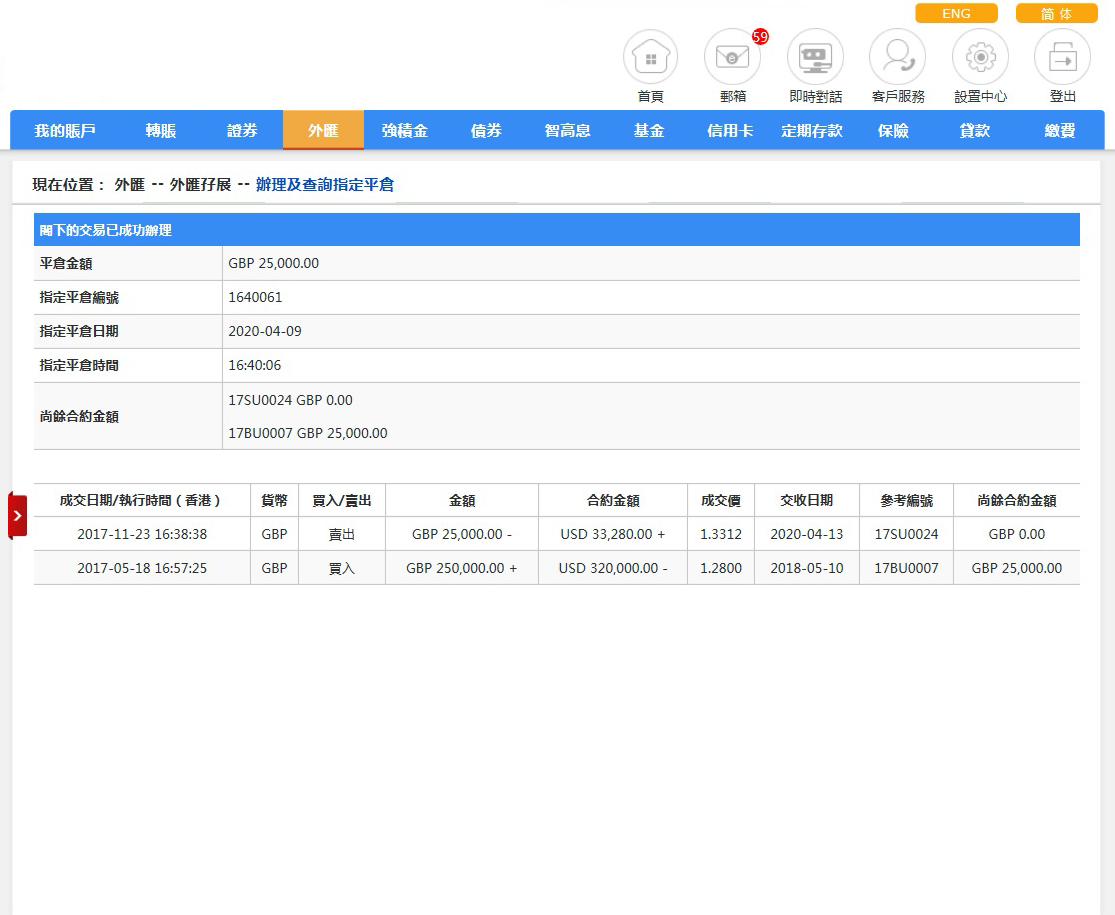Click the 貸款 loans tab
Image resolution: width=1115 pixels, height=915 pixels.
(974, 131)
